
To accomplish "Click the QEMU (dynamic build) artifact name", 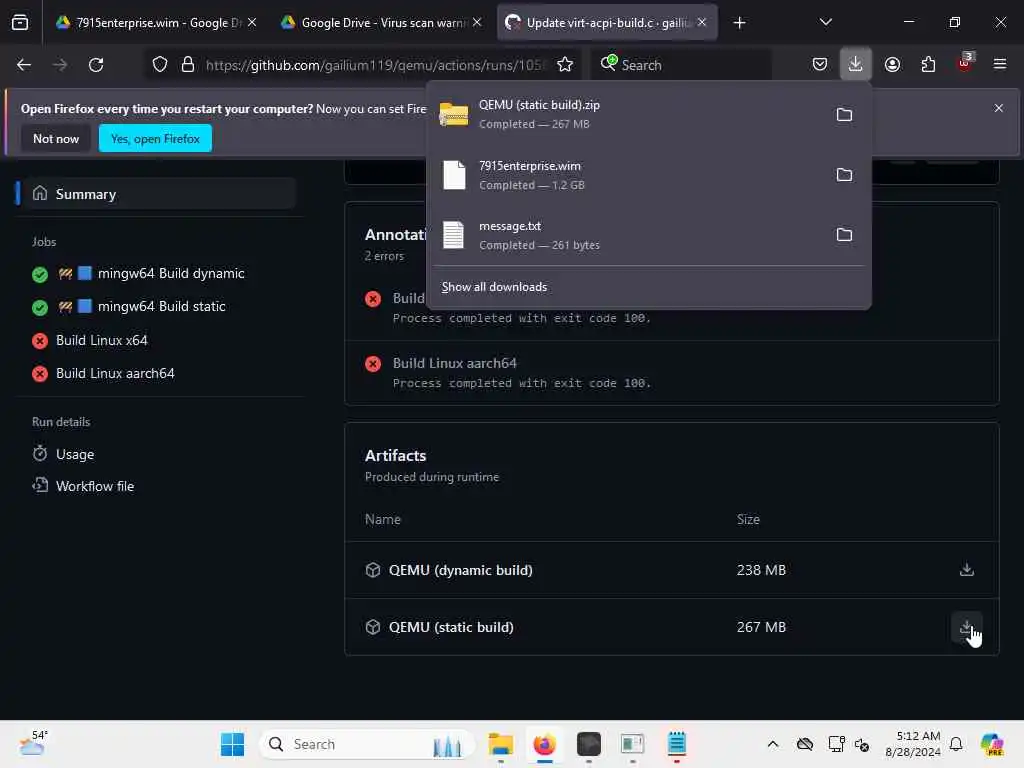I will point(460,570).
